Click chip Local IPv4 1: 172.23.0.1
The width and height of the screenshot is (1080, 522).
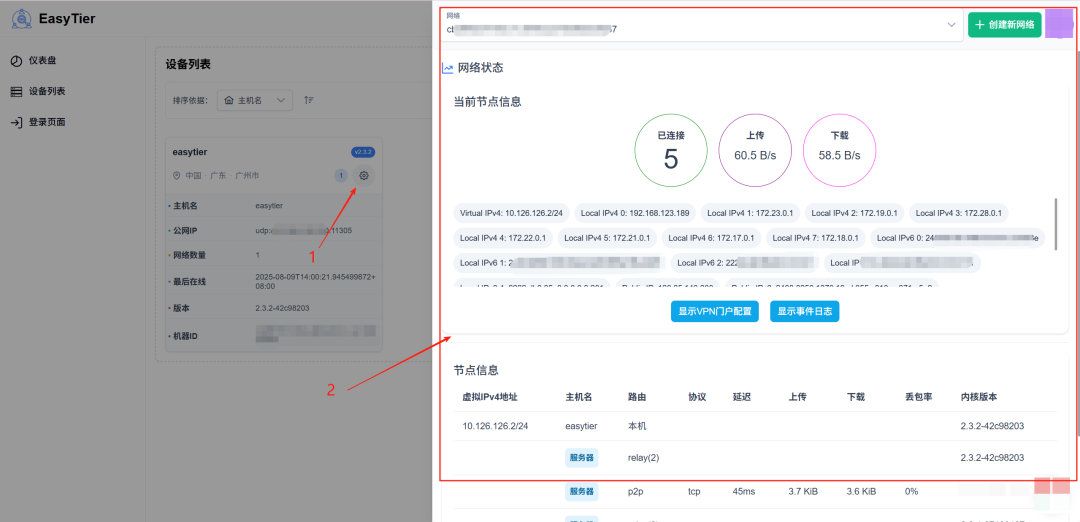(x=750, y=213)
